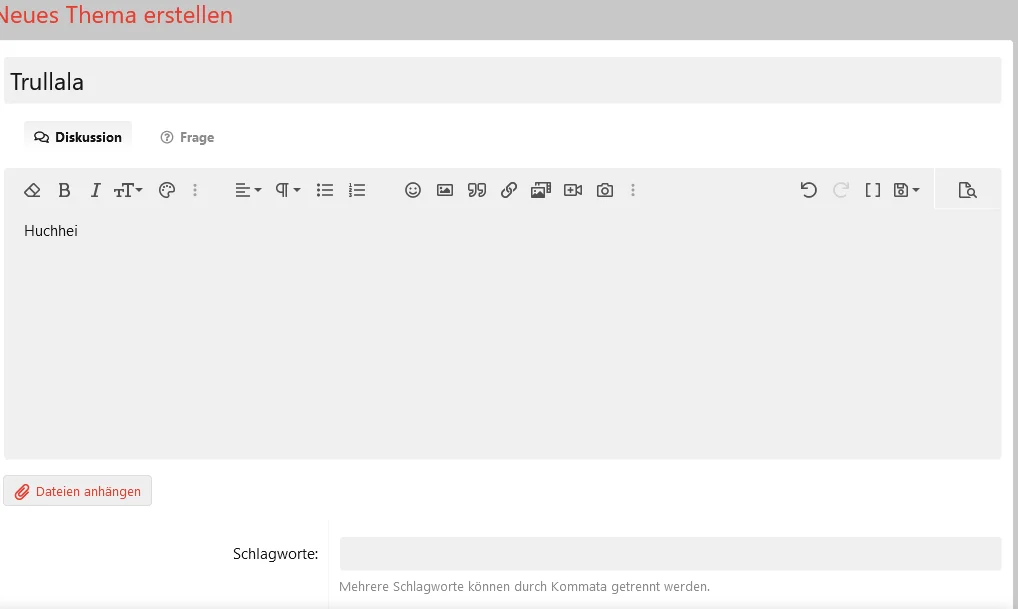Image resolution: width=1018 pixels, height=609 pixels.
Task: Open the save draft dropdown
Action: pyautogui.click(x=906, y=190)
